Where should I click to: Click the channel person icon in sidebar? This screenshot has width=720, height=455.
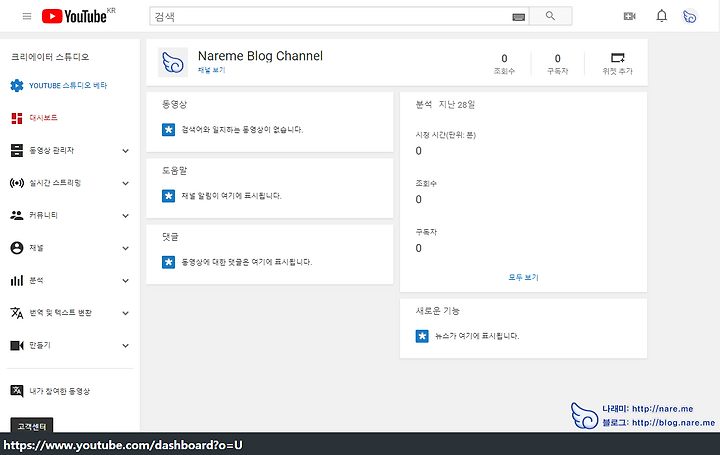[17, 248]
